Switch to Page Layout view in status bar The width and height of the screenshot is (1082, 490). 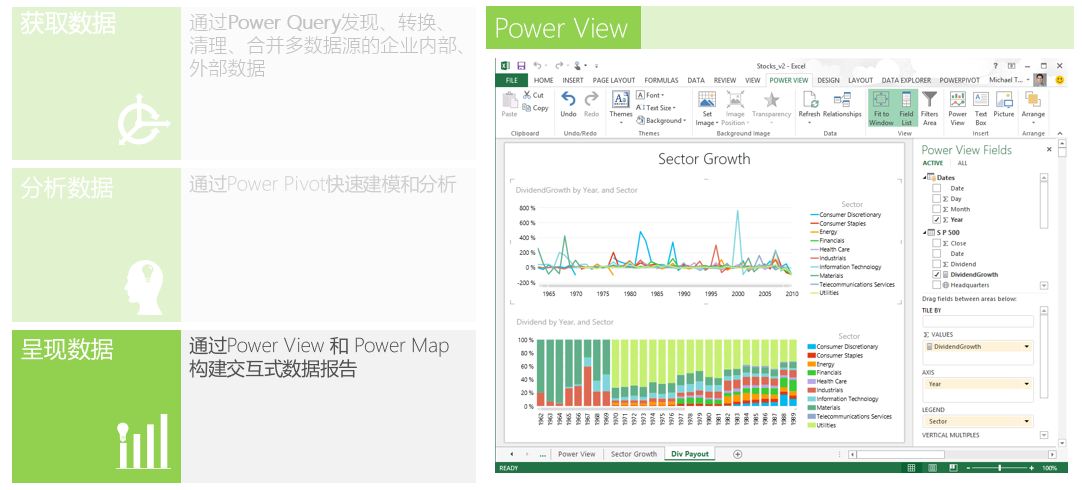[932, 468]
